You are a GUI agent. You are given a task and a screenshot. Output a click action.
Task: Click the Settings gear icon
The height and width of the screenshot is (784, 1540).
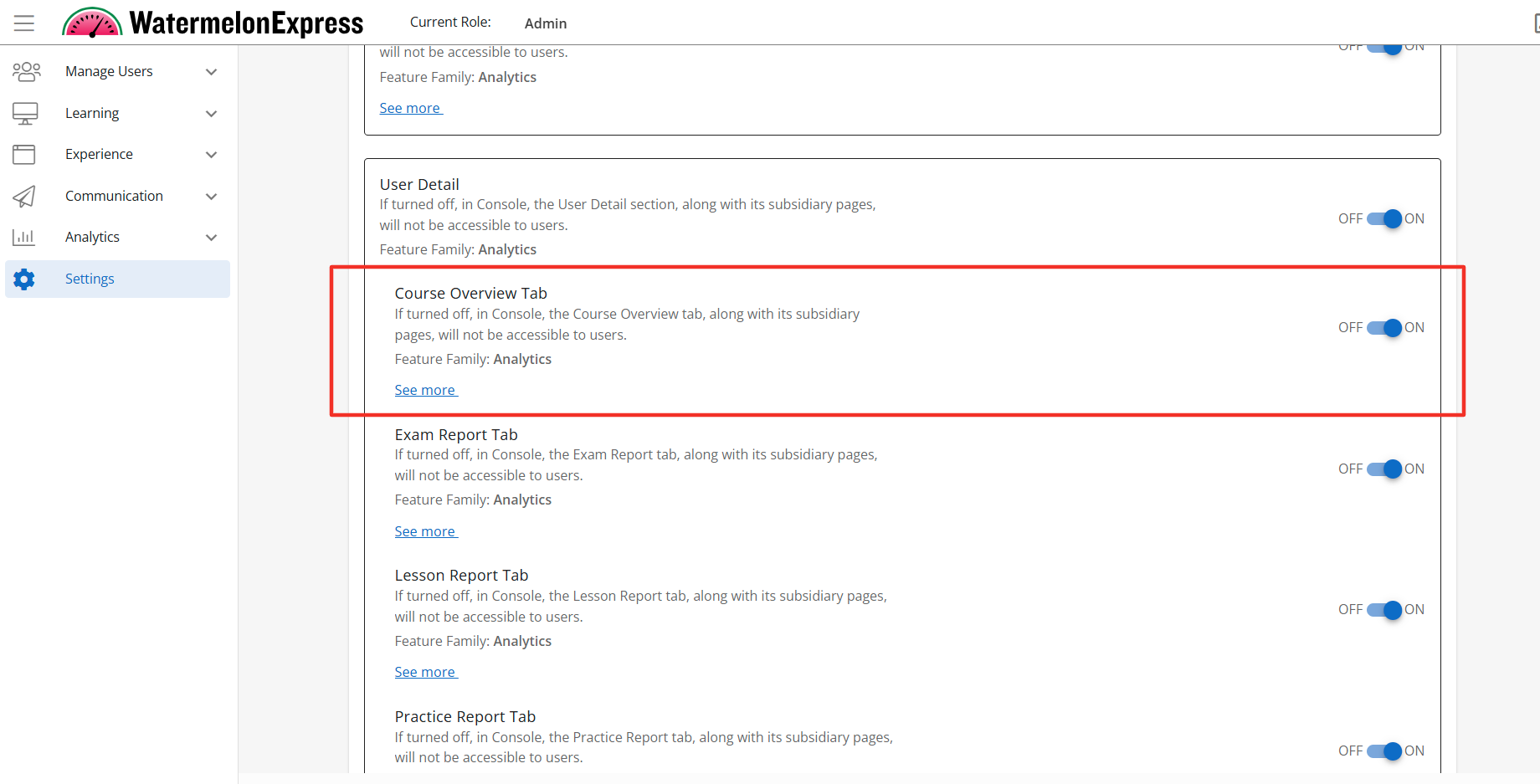24,279
